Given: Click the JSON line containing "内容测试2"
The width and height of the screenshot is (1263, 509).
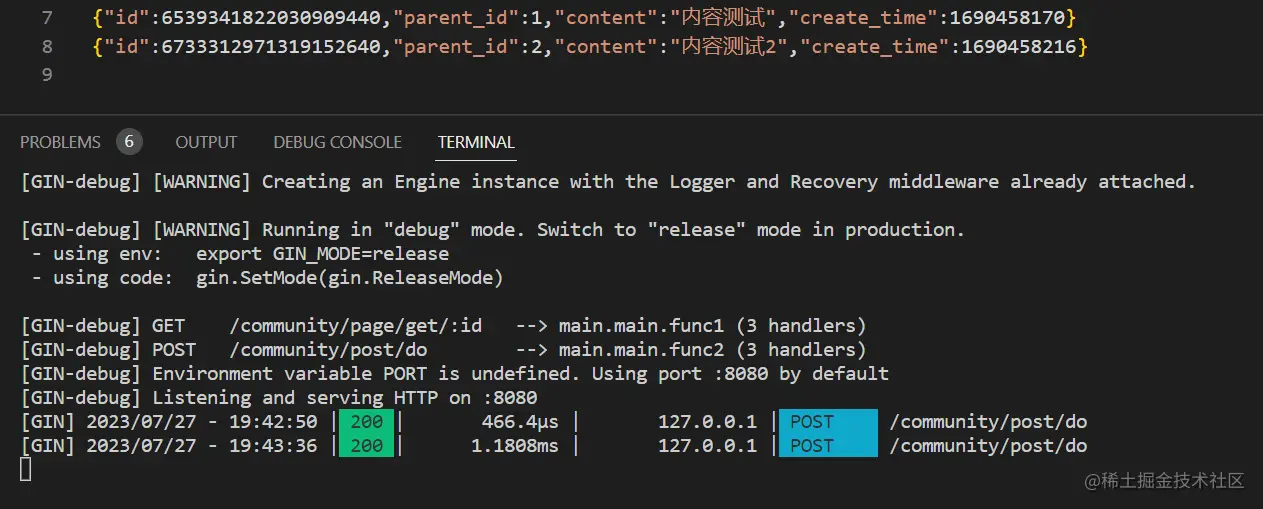Looking at the screenshot, I should click(x=589, y=47).
